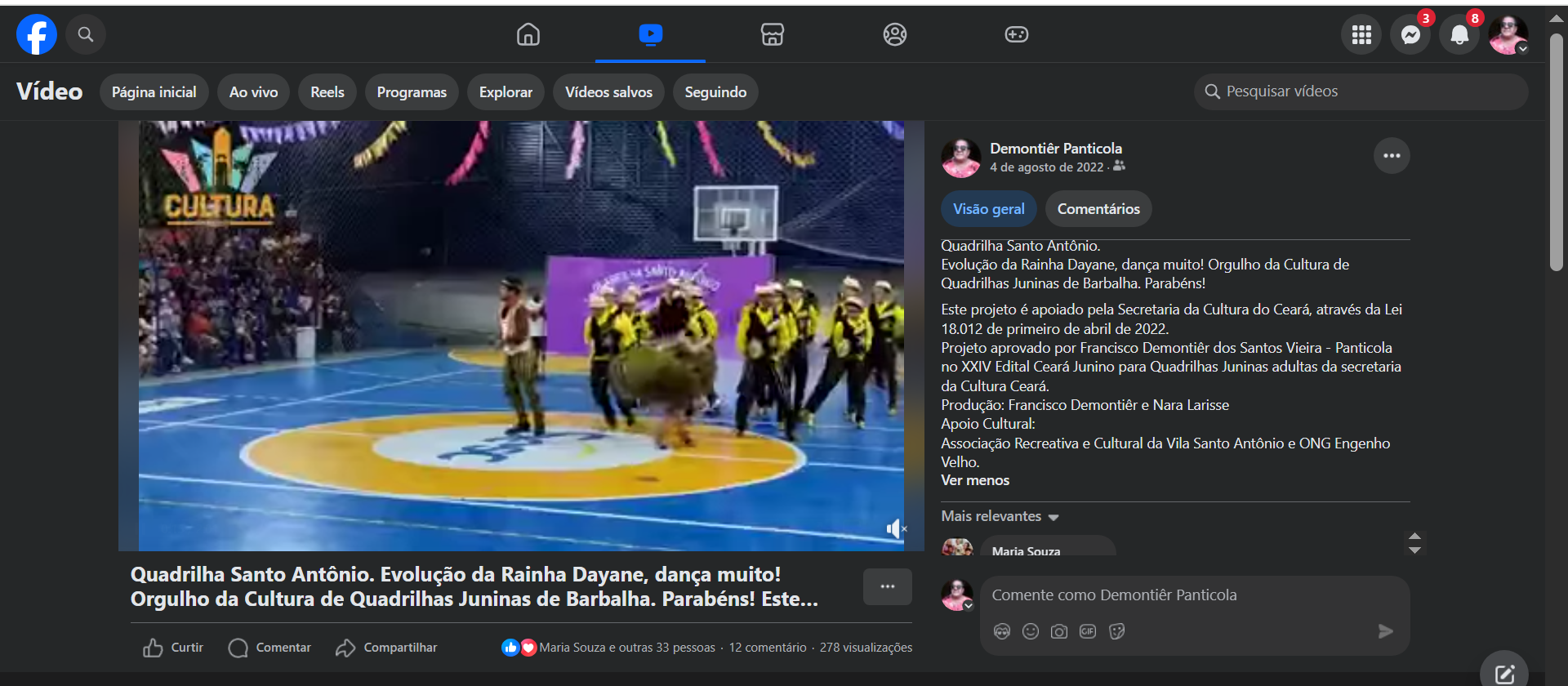Open the Gaming icon in top navigation
Image resolution: width=1568 pixels, height=686 pixels.
pyautogui.click(x=1016, y=34)
